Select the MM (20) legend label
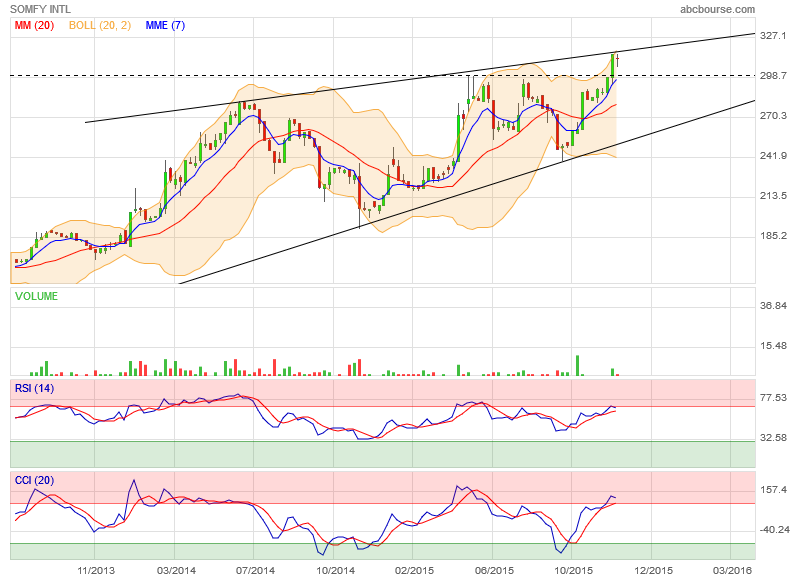Viewport: 800px width, 580px height. pos(34,25)
